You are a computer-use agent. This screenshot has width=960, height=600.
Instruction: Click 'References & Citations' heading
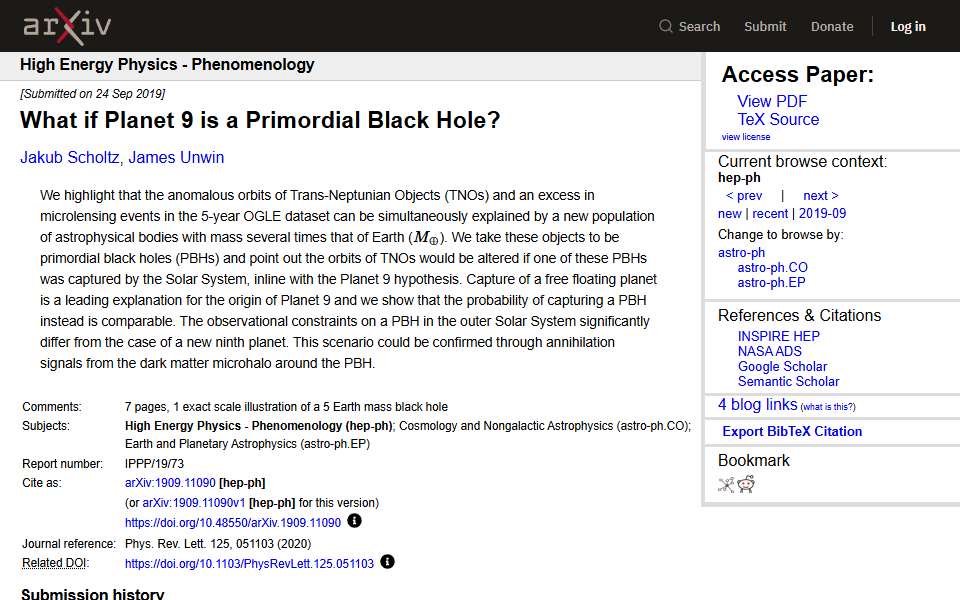pos(799,315)
